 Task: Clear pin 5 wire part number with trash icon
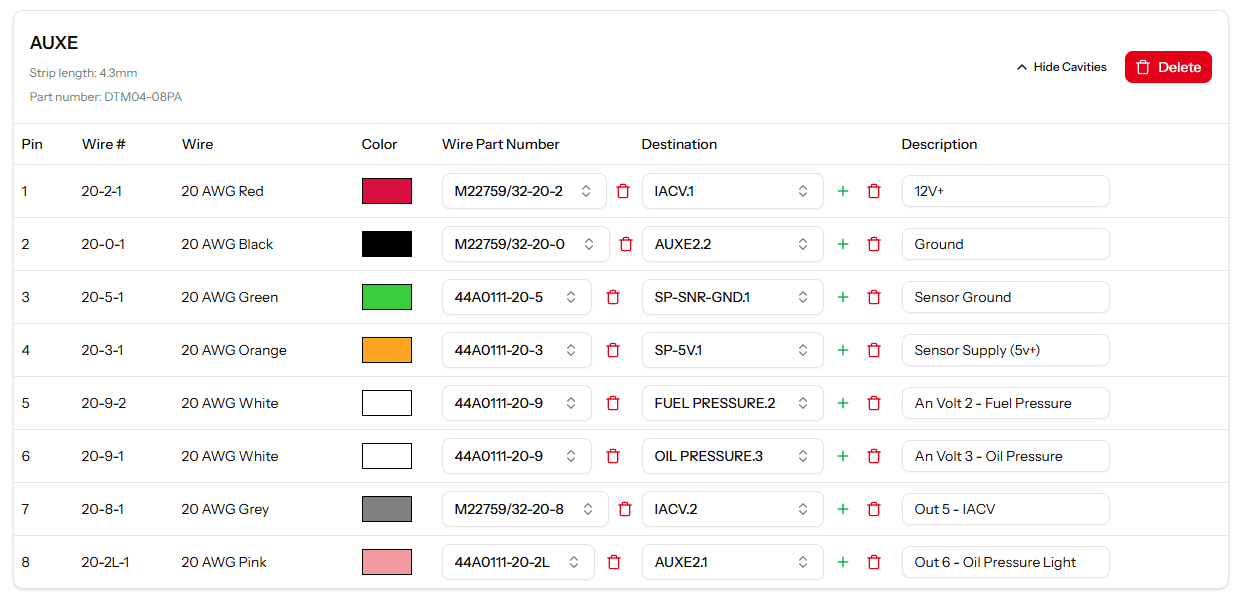pos(613,403)
